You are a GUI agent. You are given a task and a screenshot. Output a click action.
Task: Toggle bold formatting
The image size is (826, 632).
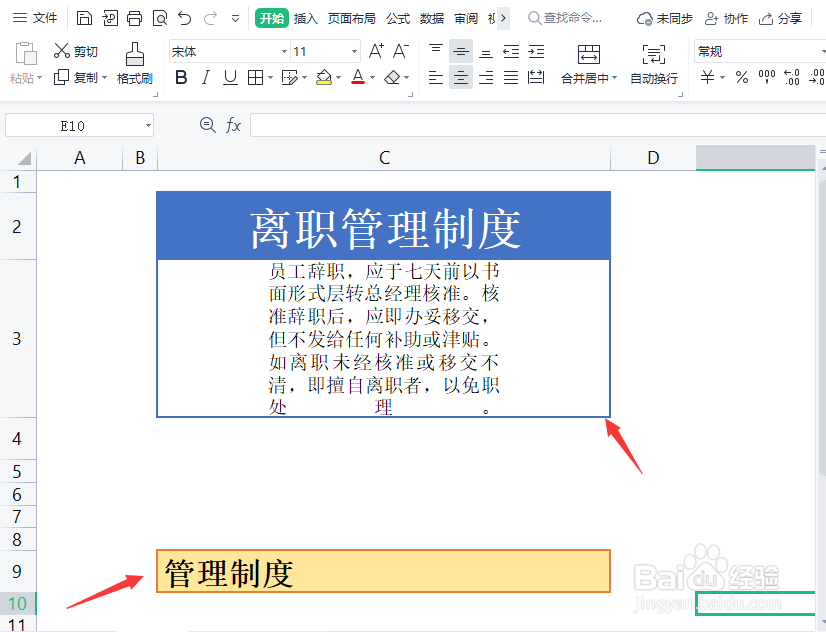181,77
